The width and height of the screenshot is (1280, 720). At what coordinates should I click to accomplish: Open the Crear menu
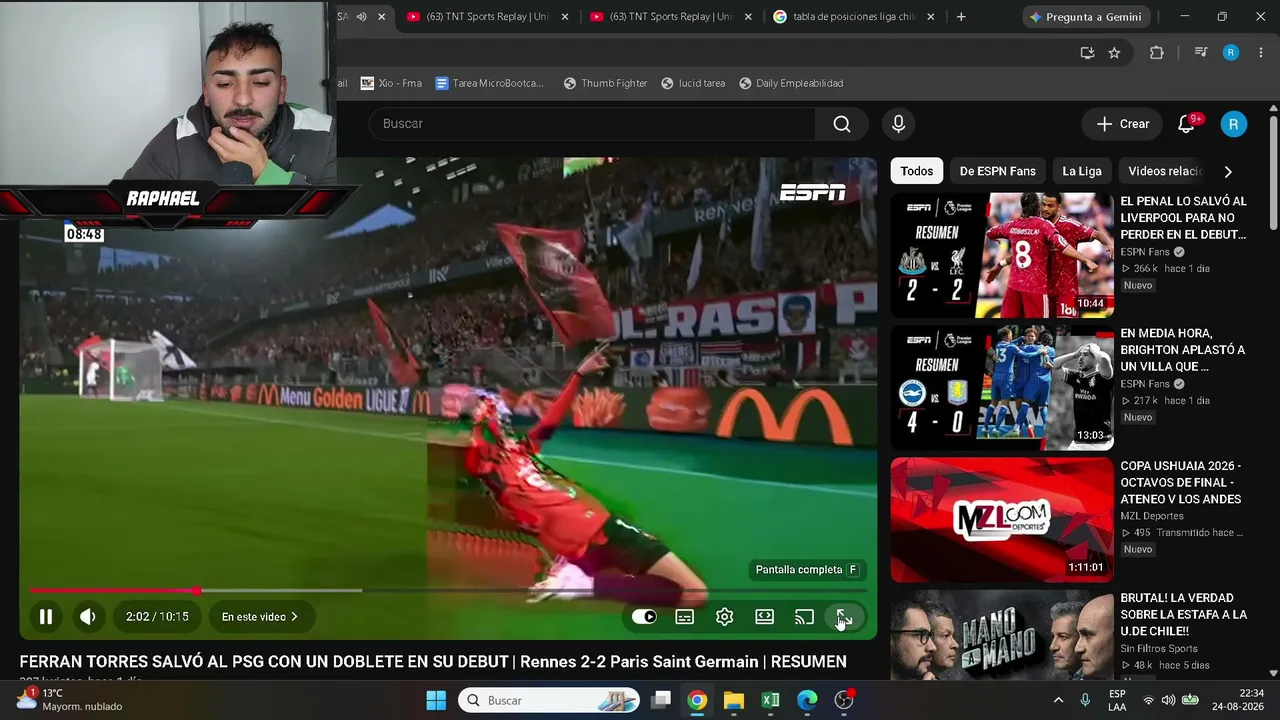1122,124
